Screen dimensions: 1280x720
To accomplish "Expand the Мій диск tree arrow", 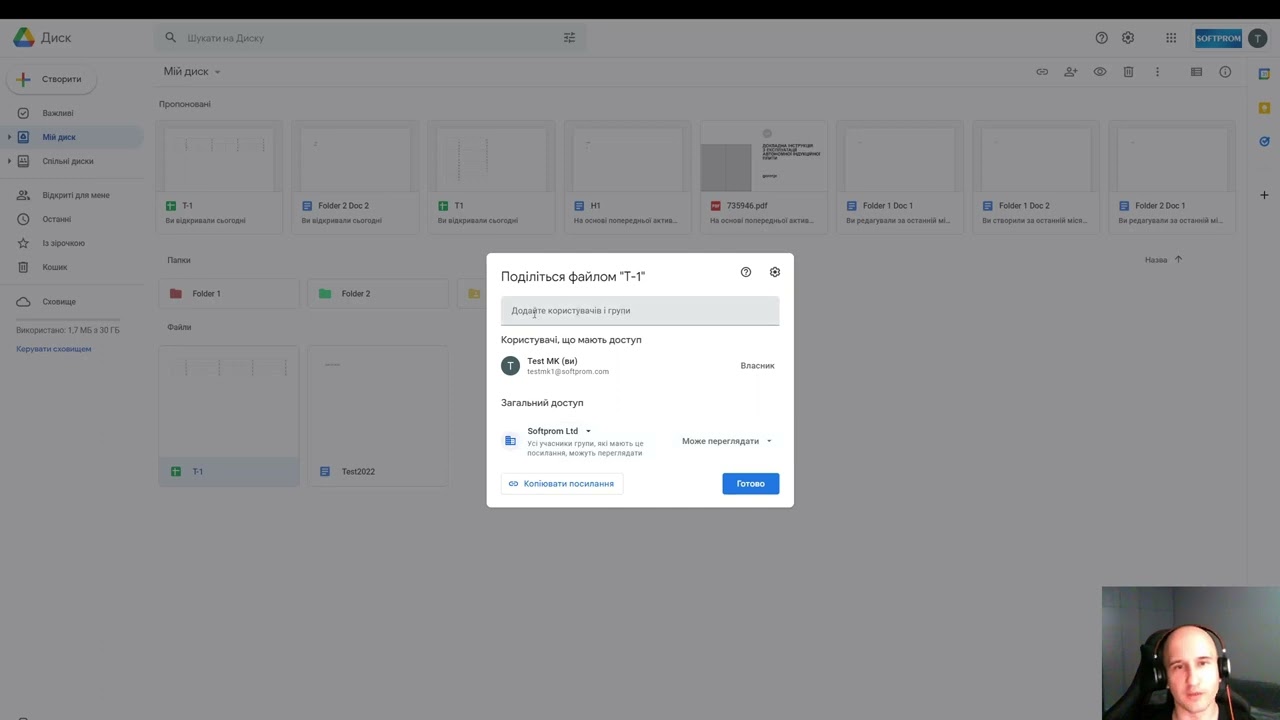I will (x=10, y=137).
